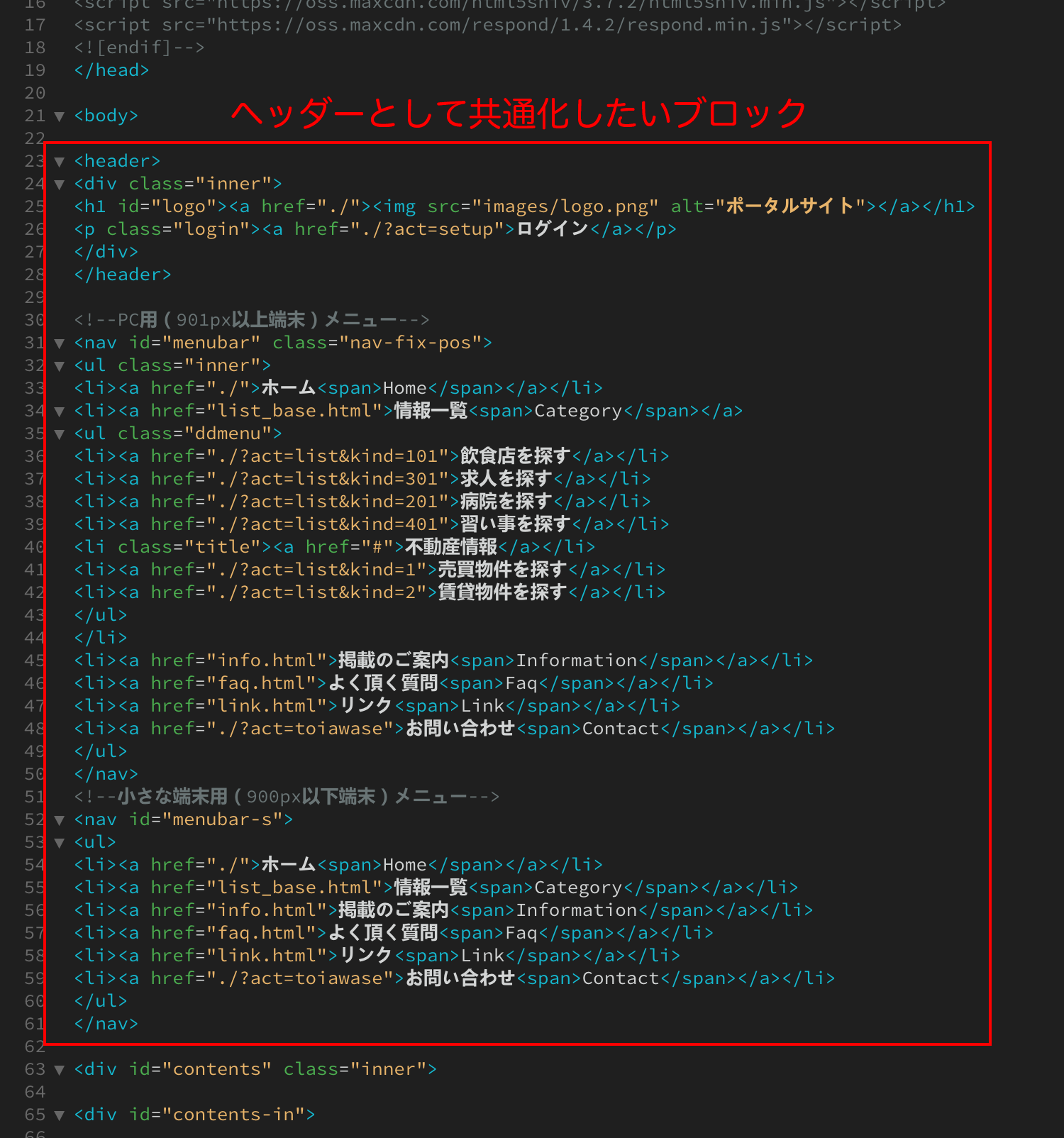Image resolution: width=1064 pixels, height=1138 pixels.
Task: Collapse the div contents fold on line 63
Action: (x=60, y=1070)
